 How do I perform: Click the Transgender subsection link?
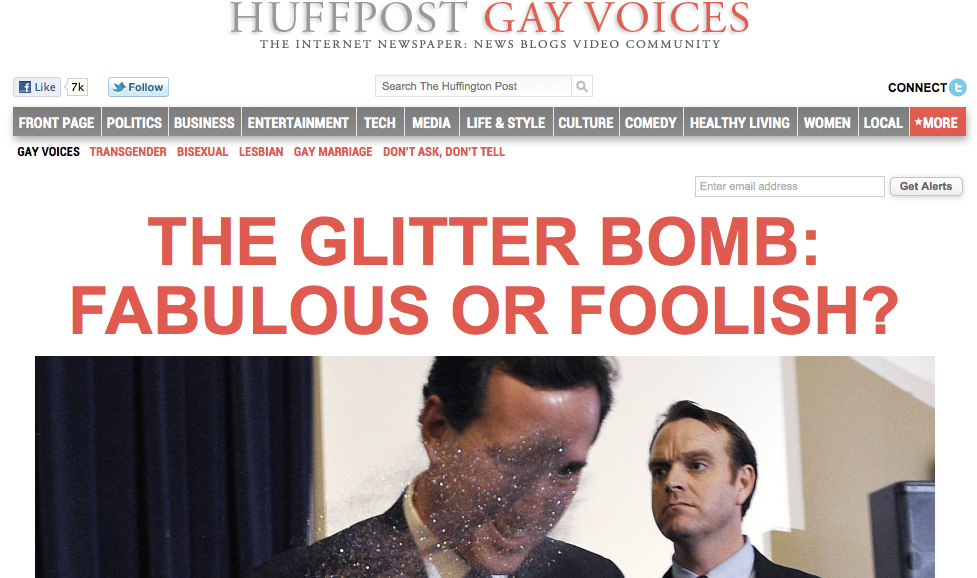coord(128,152)
